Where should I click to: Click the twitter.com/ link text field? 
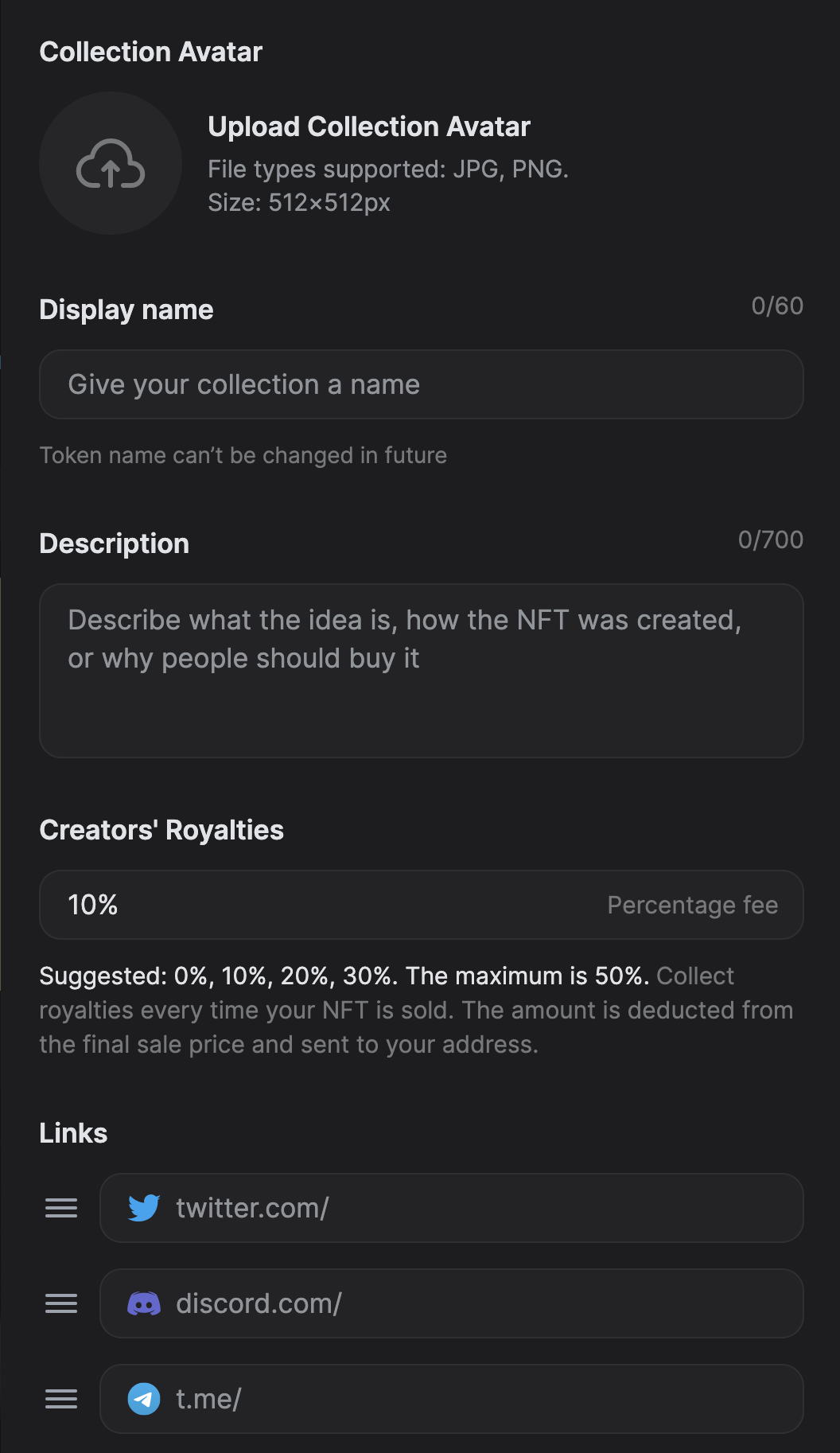477,1208
